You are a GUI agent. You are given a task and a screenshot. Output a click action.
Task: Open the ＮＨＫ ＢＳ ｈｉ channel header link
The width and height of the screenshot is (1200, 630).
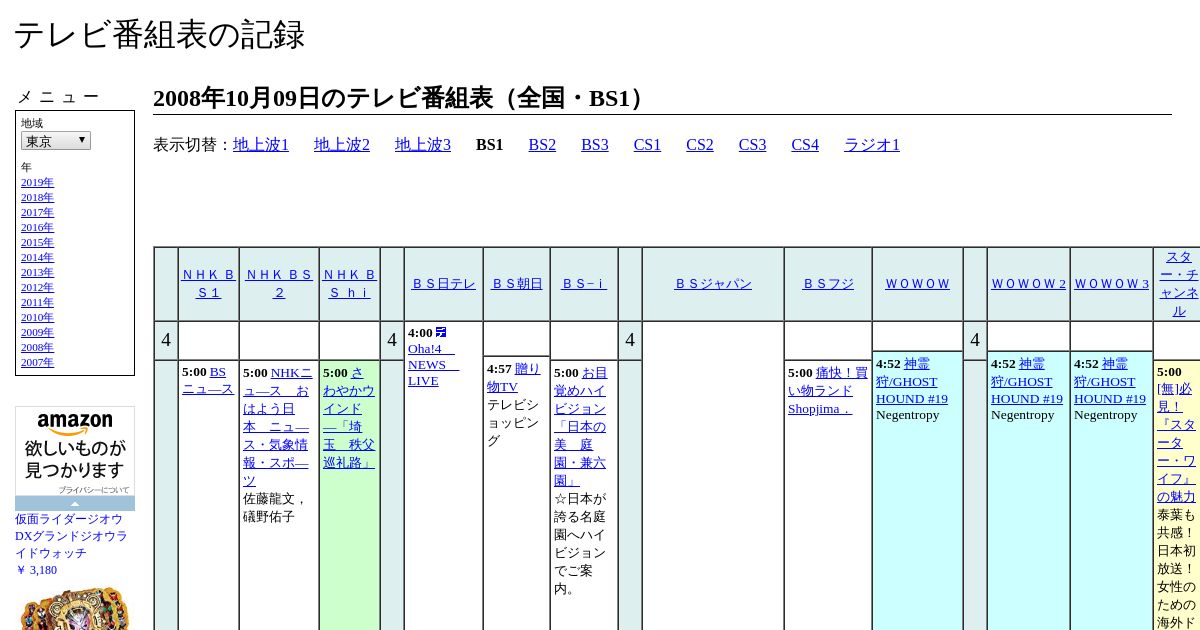click(349, 283)
